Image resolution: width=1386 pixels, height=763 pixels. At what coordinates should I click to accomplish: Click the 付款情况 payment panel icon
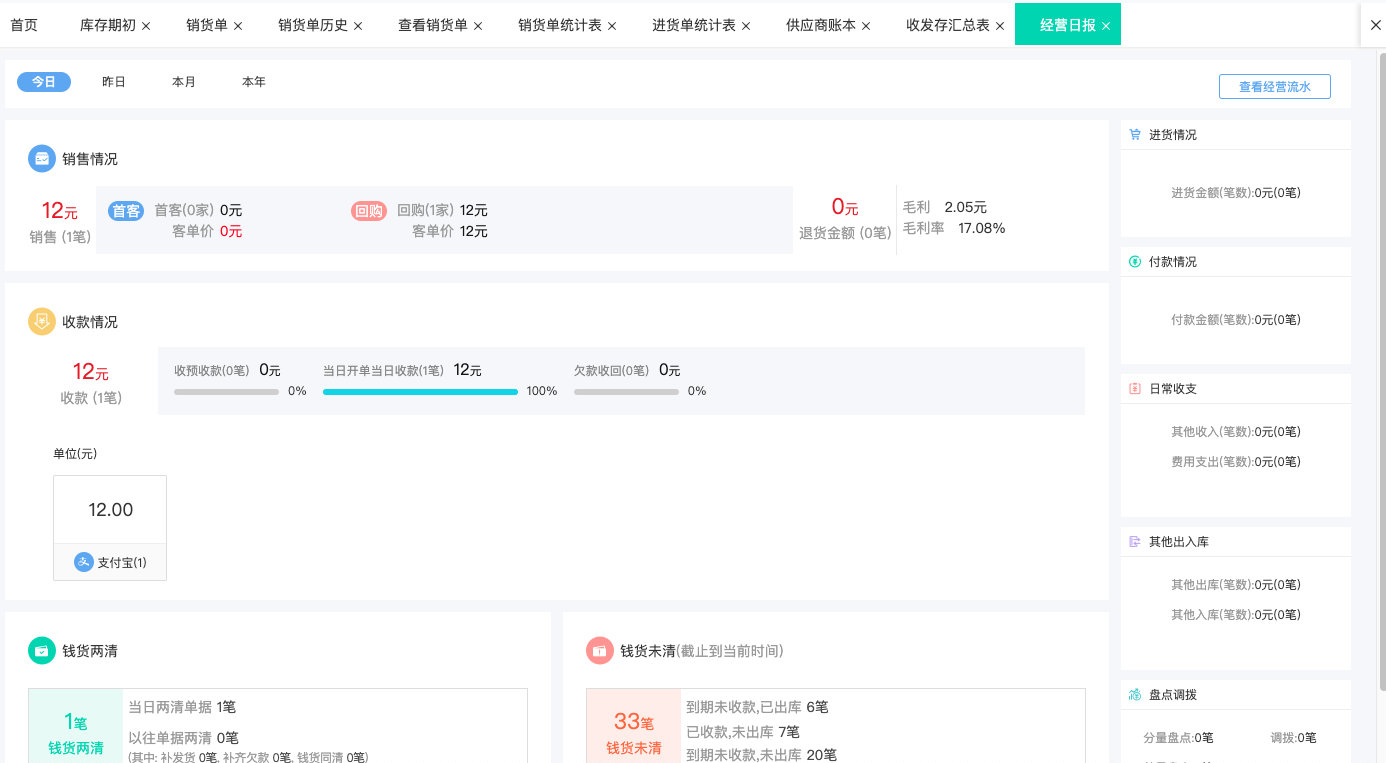[x=1134, y=261]
